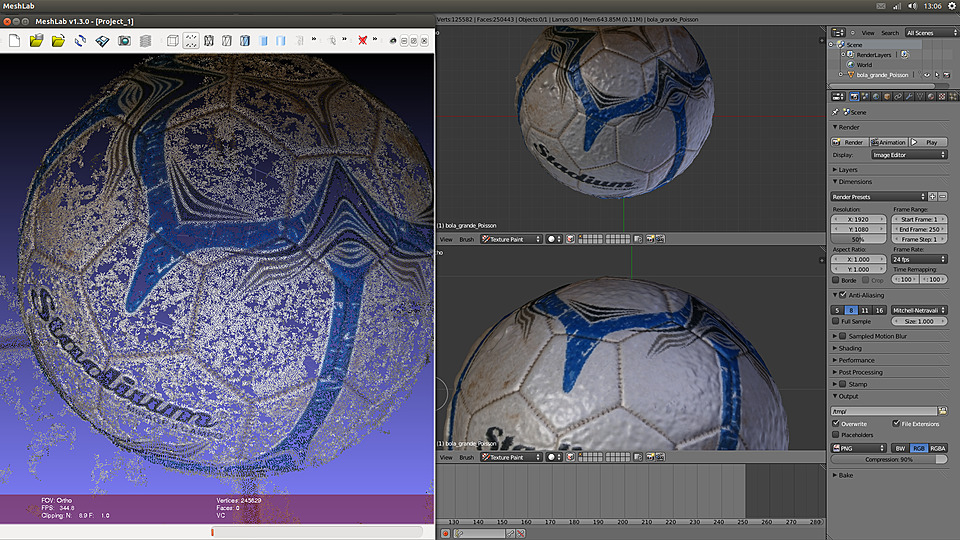Open the layer dialog stack icon
Viewport: 960px width, 540px height.
[145, 41]
